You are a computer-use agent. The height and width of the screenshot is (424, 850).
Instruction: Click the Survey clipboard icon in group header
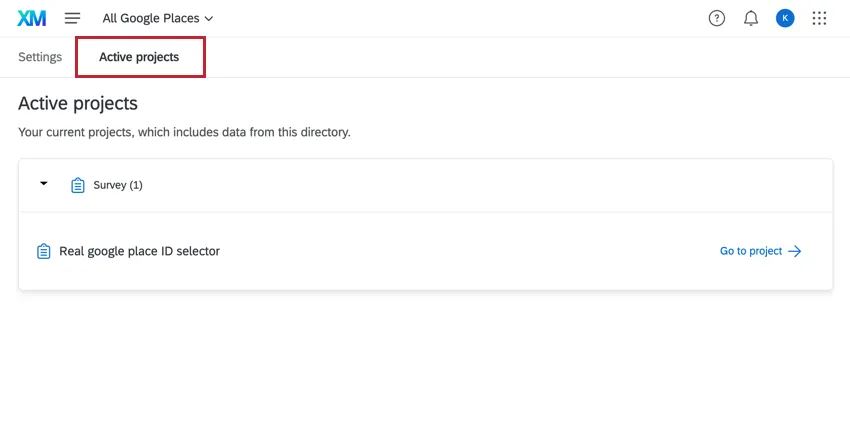(78, 185)
